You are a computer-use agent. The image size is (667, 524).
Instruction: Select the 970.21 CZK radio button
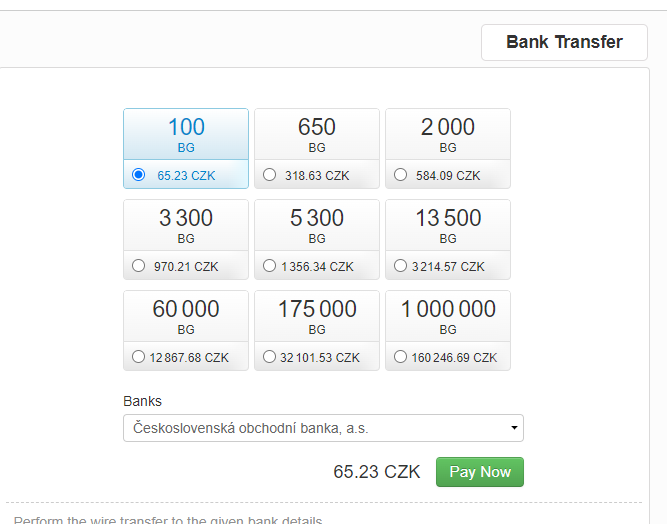tap(138, 266)
